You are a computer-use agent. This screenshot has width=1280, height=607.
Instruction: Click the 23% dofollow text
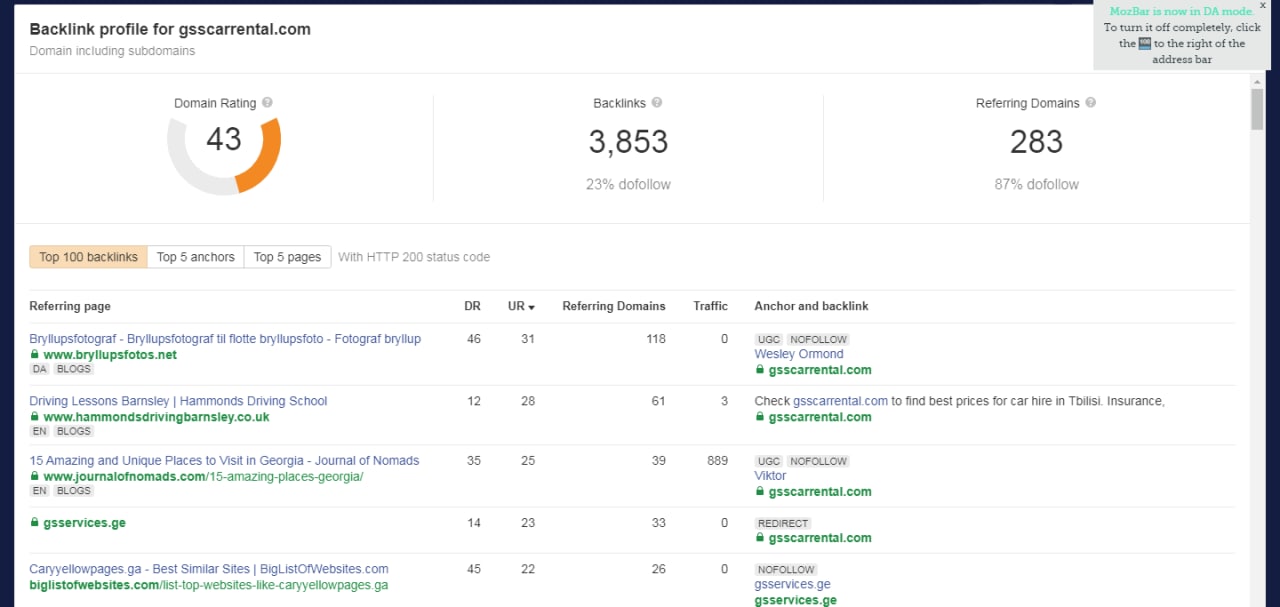(628, 184)
